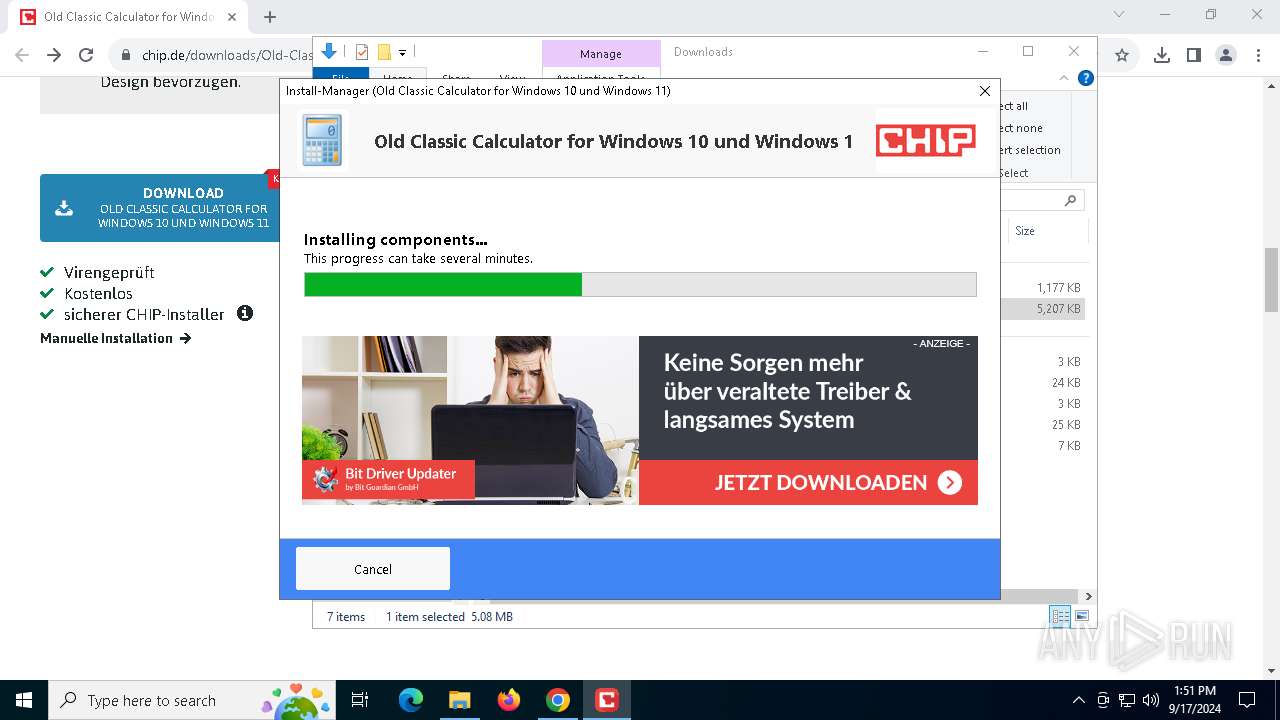Click the blue DOWNLOAD button on chip.de
Image resolution: width=1280 pixels, height=720 pixels.
pyautogui.click(x=160, y=208)
